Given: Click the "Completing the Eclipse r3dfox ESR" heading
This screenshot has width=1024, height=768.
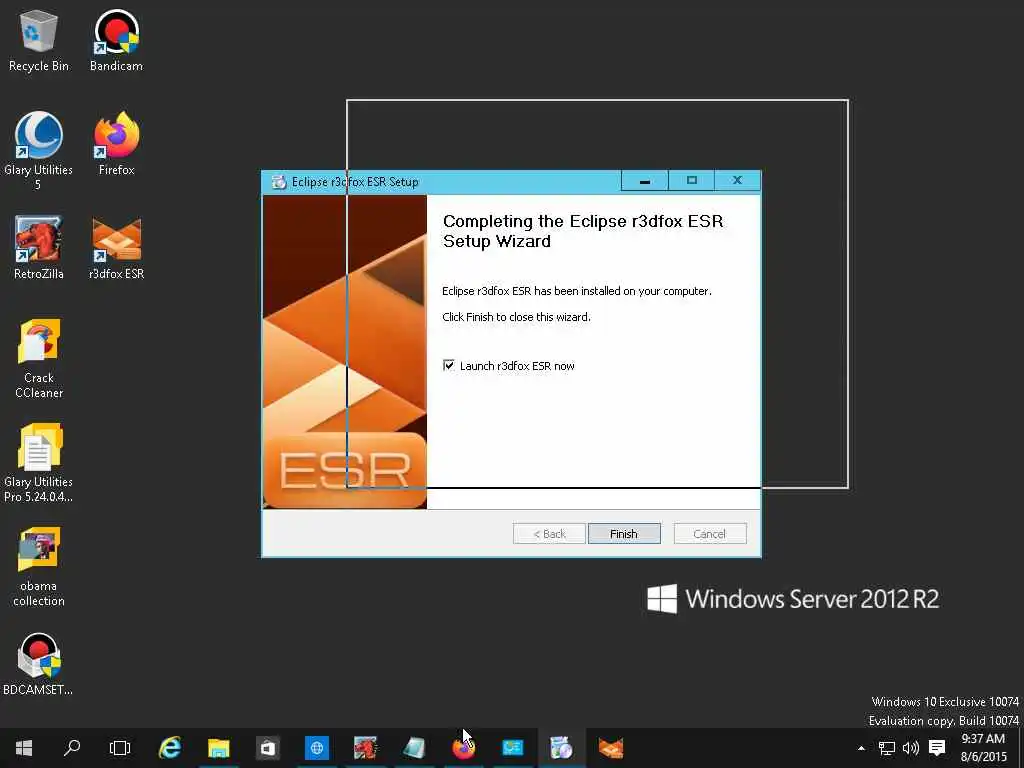Looking at the screenshot, I should tap(583, 231).
